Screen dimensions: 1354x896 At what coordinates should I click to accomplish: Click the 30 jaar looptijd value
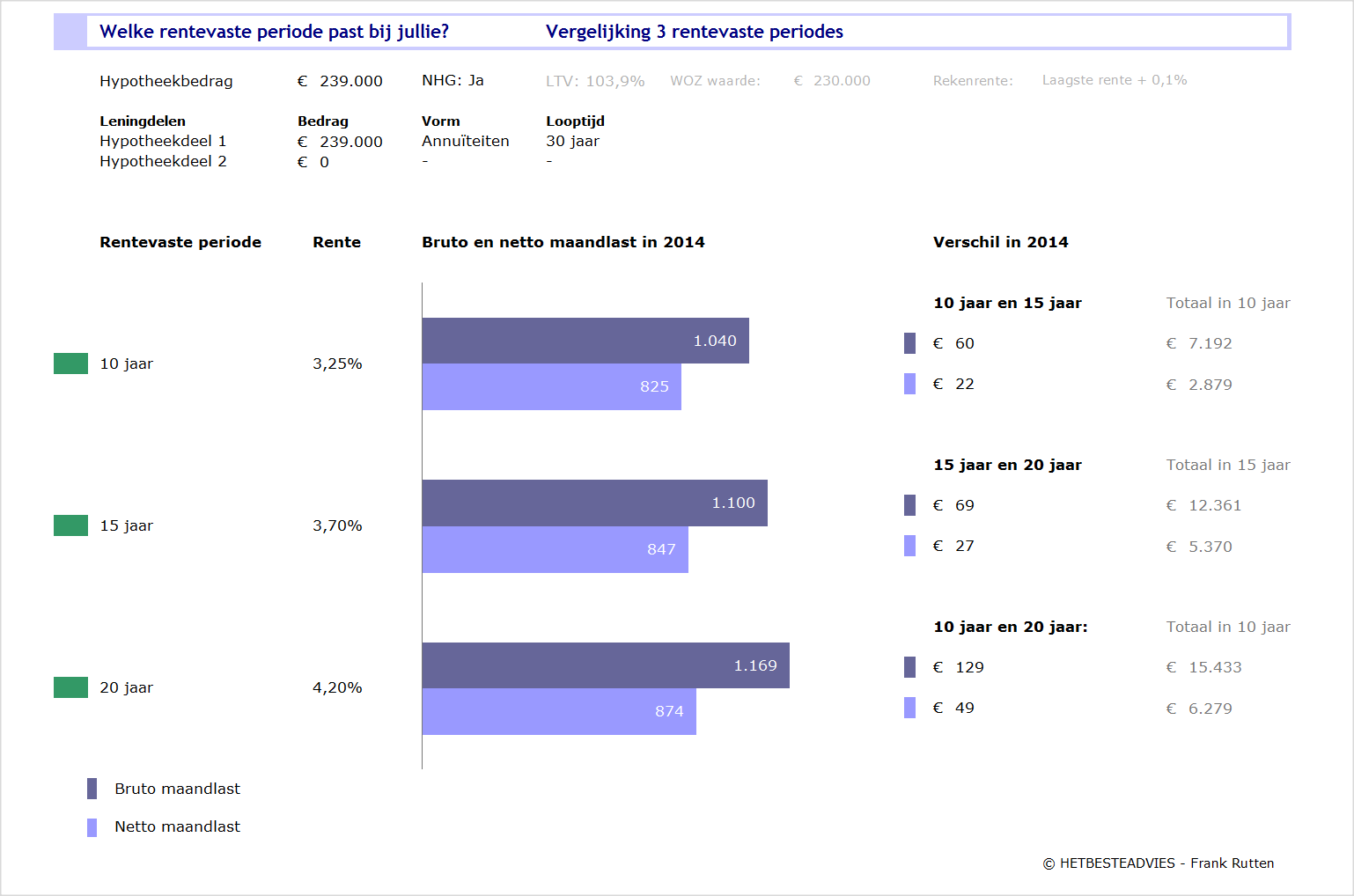click(x=572, y=141)
